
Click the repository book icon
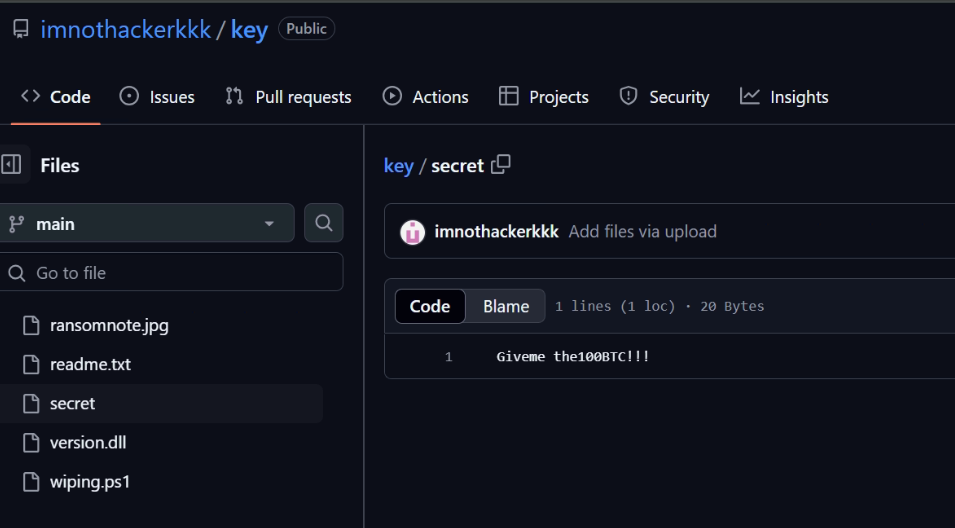[x=21, y=29]
